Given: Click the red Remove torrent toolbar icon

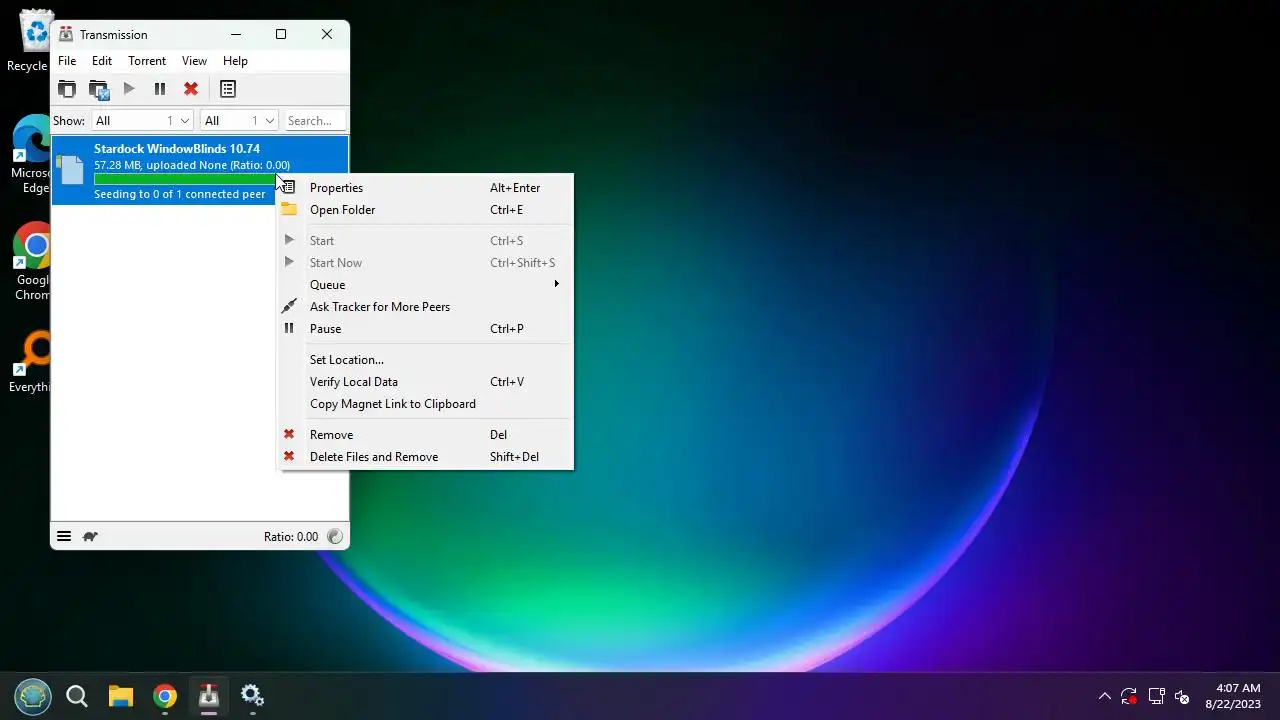Looking at the screenshot, I should pos(191,89).
